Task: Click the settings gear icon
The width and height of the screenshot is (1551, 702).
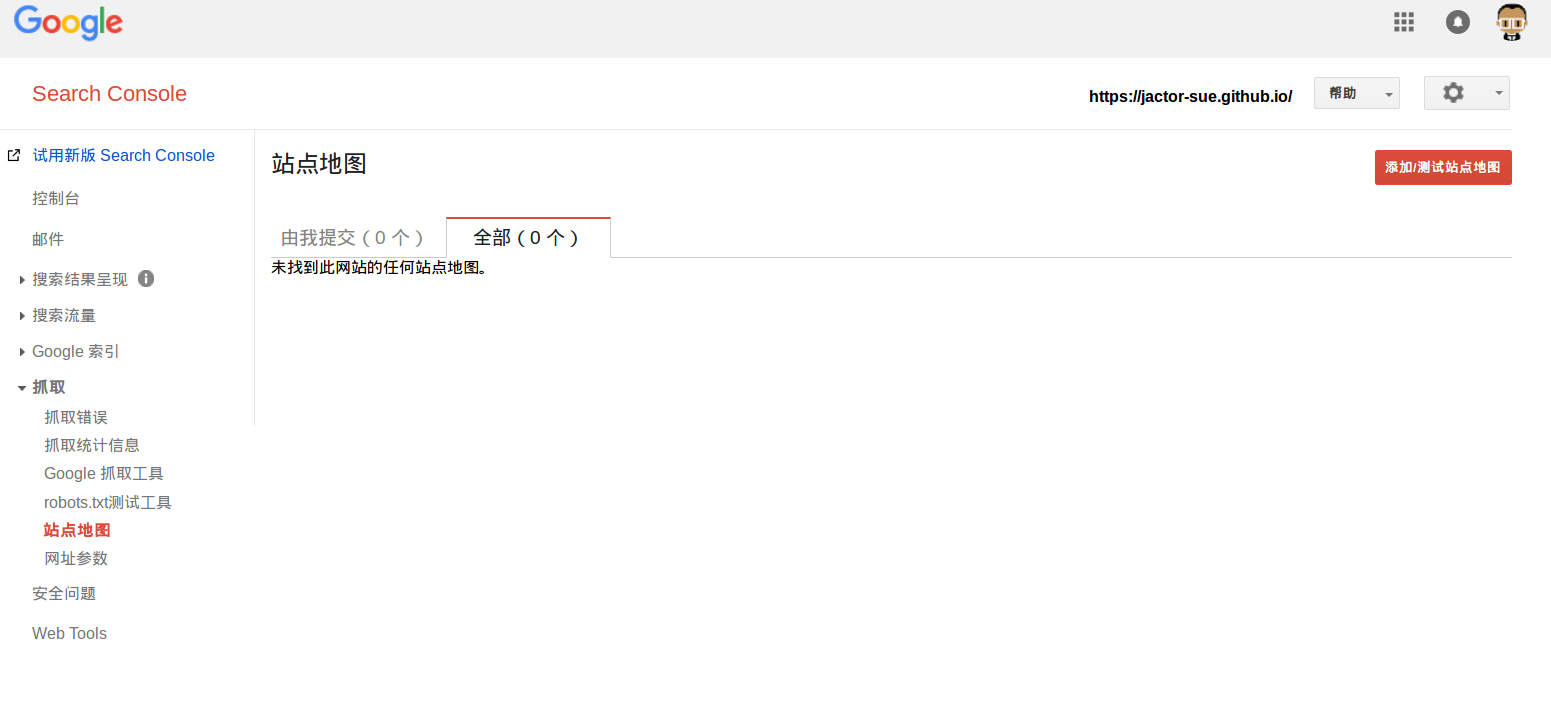Action: pyautogui.click(x=1453, y=93)
